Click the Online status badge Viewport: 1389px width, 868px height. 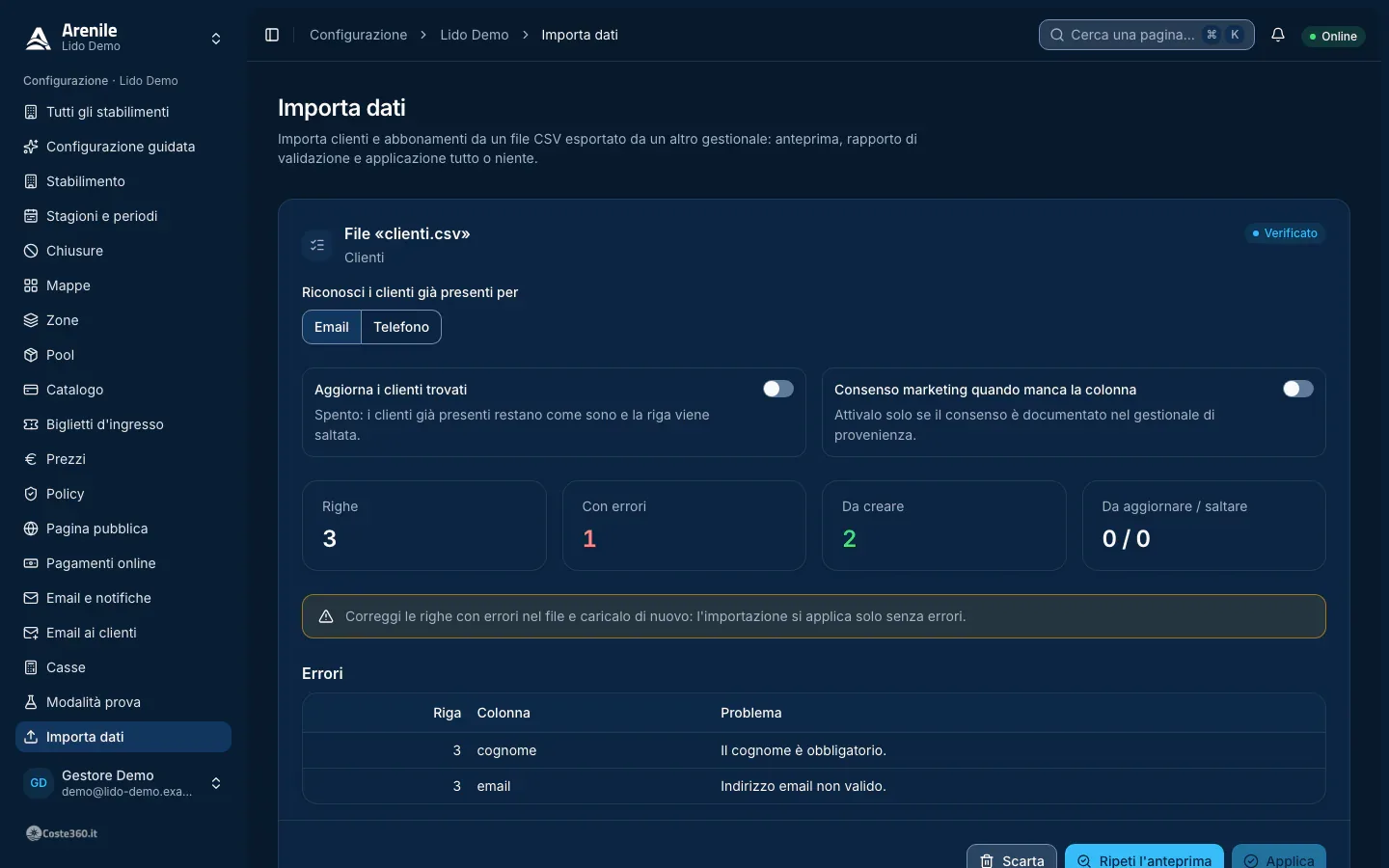(1333, 37)
